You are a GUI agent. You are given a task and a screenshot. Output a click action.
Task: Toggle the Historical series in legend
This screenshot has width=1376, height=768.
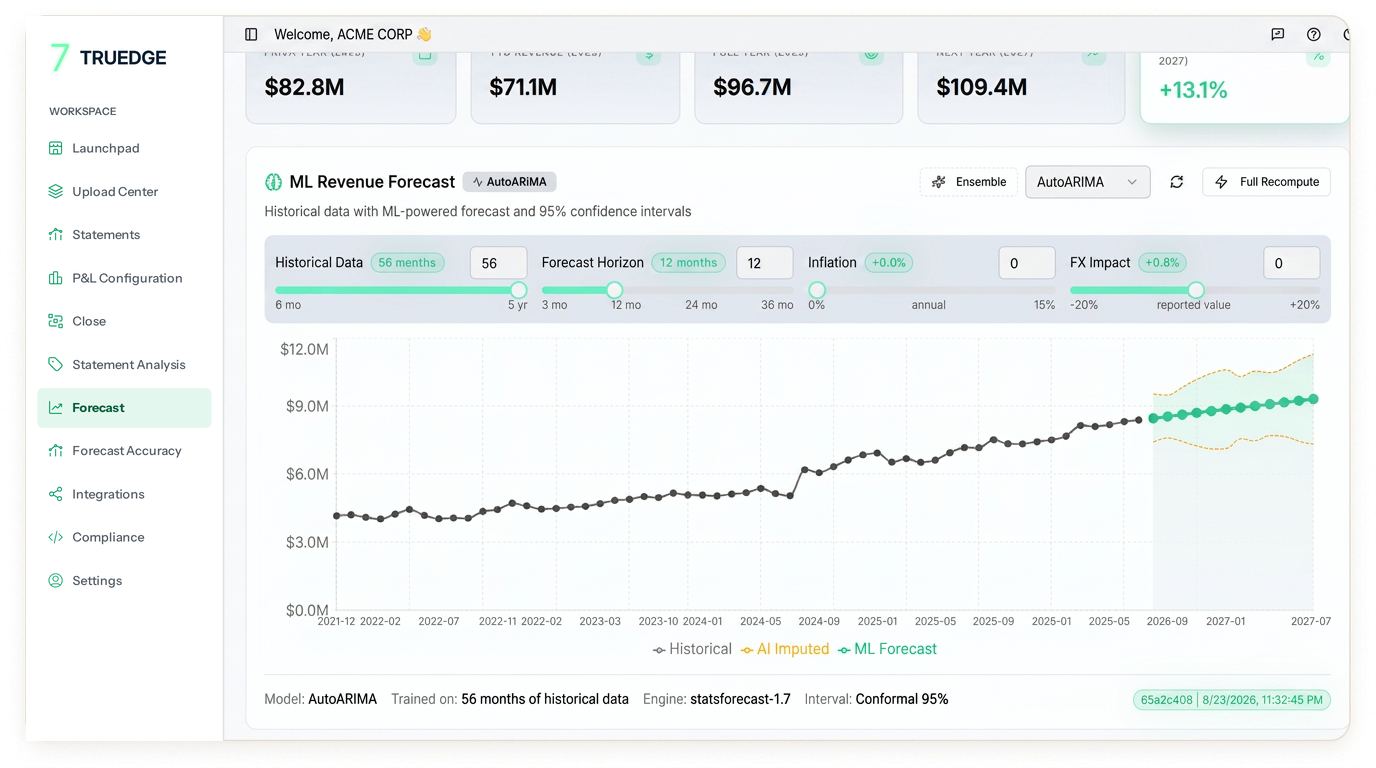click(692, 649)
